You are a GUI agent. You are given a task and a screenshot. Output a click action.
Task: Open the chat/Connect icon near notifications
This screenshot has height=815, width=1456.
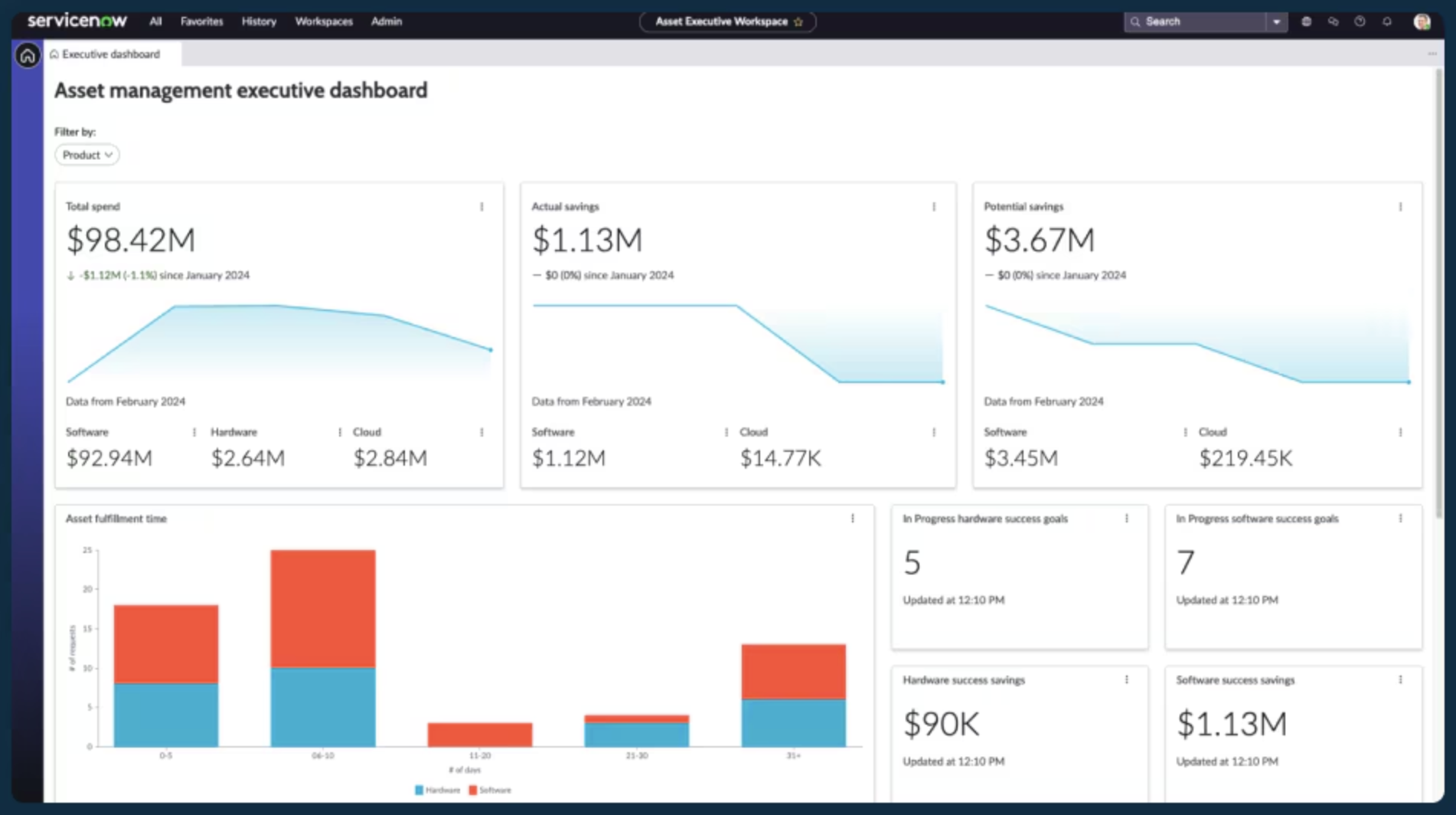coord(1333,21)
